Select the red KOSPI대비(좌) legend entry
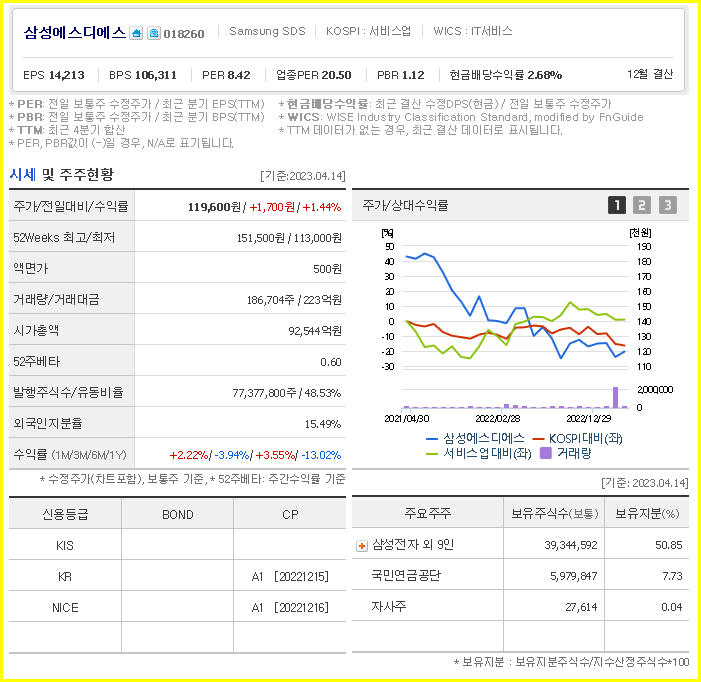 [x=578, y=438]
